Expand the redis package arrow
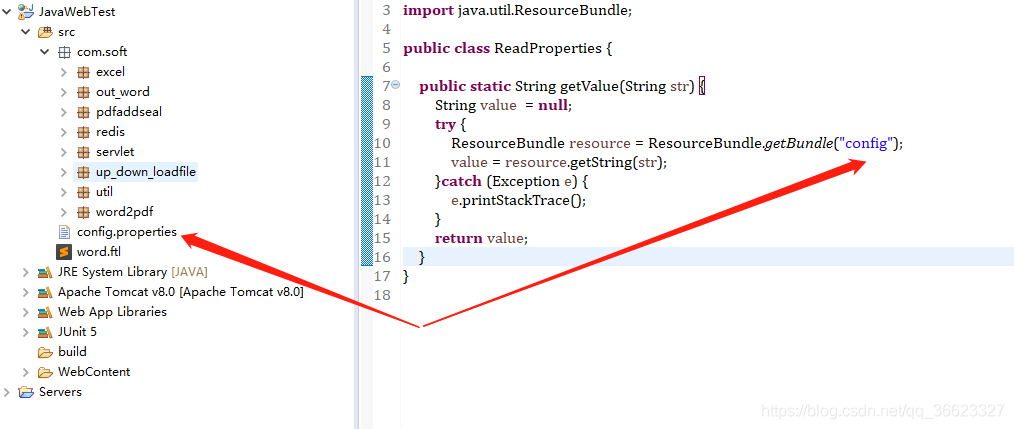 [63, 132]
